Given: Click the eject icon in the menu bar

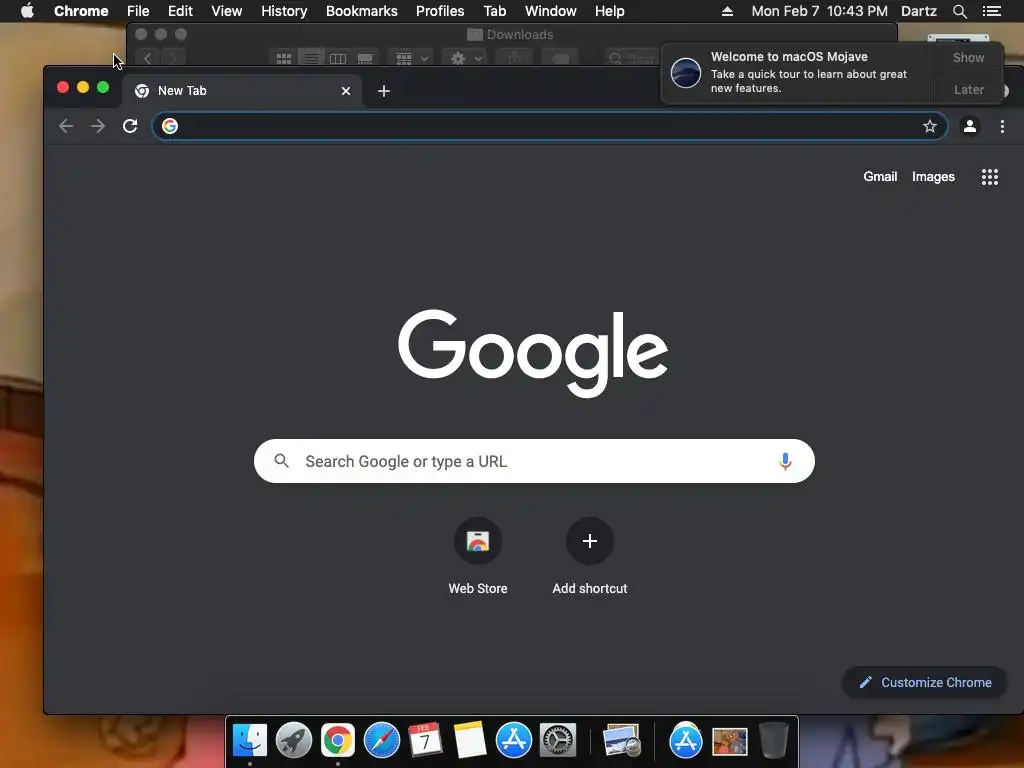Looking at the screenshot, I should [728, 11].
